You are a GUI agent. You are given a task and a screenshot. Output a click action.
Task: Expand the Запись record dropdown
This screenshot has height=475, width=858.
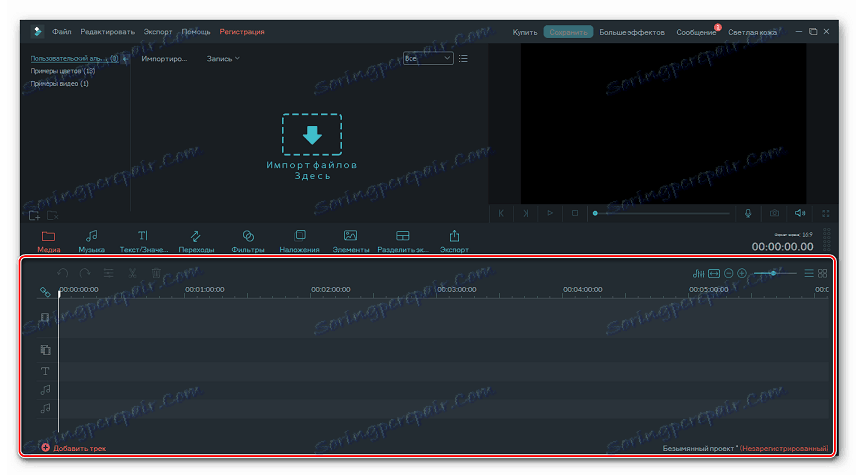tap(223, 59)
